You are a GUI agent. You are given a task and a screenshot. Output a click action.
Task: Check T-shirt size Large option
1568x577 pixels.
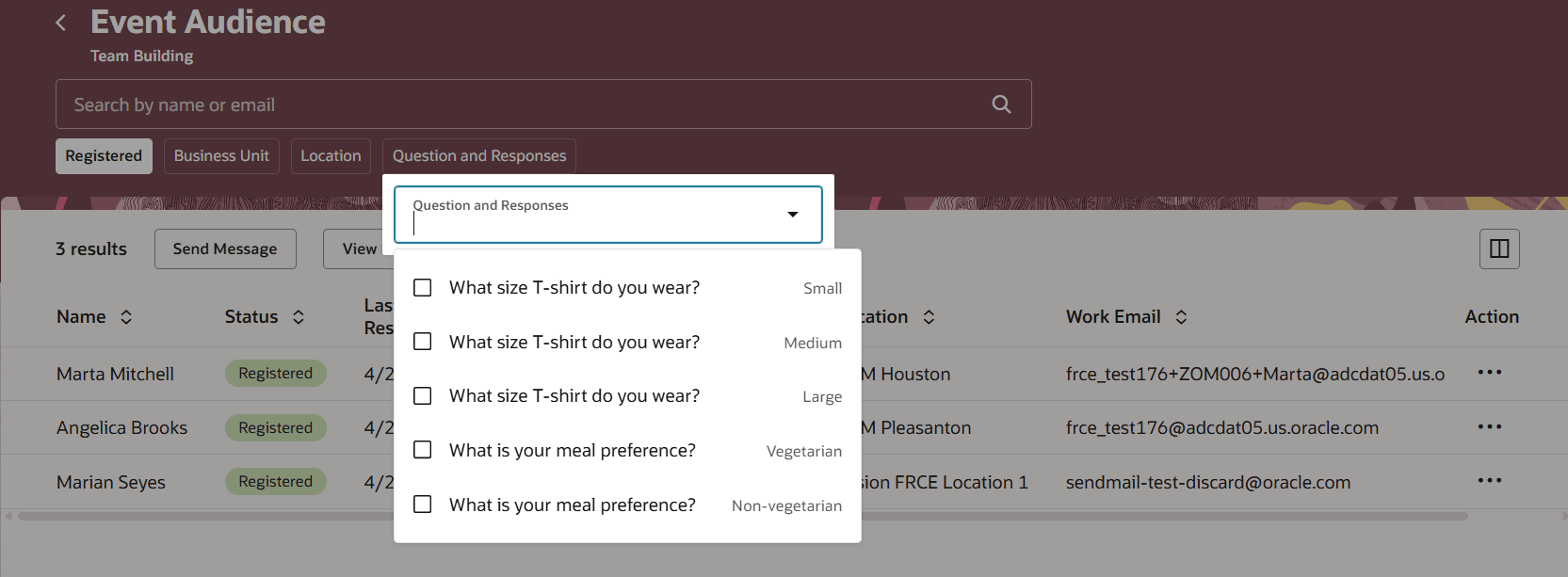(x=423, y=395)
